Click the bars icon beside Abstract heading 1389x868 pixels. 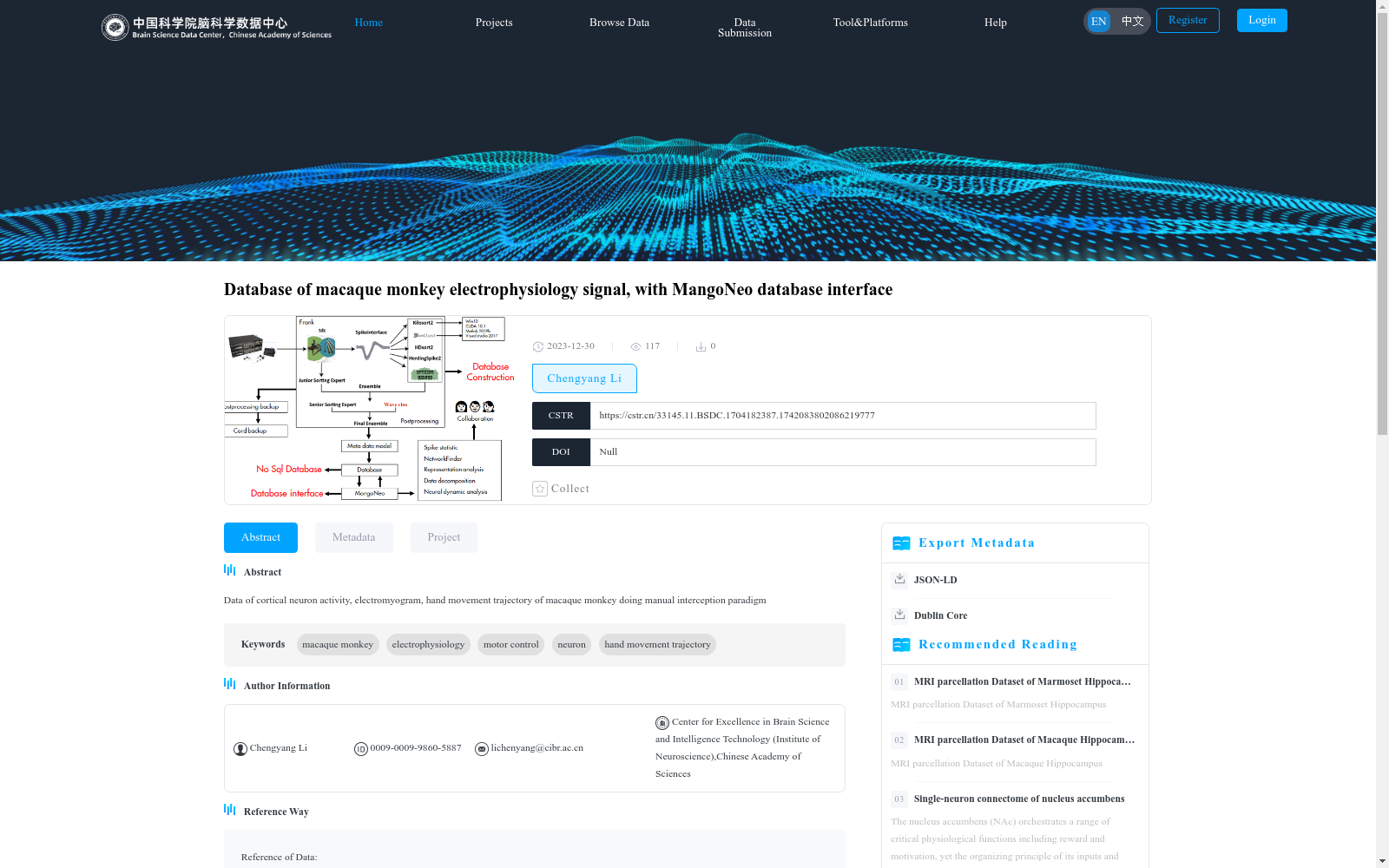(x=230, y=570)
